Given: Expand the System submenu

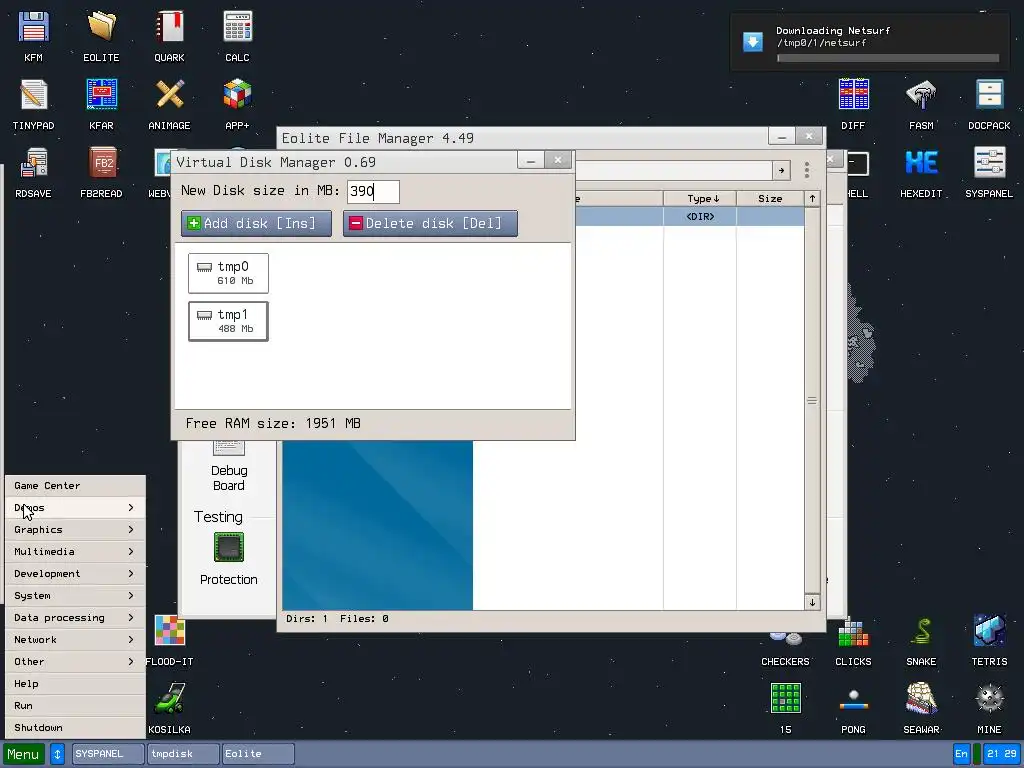Looking at the screenshot, I should pos(75,596).
